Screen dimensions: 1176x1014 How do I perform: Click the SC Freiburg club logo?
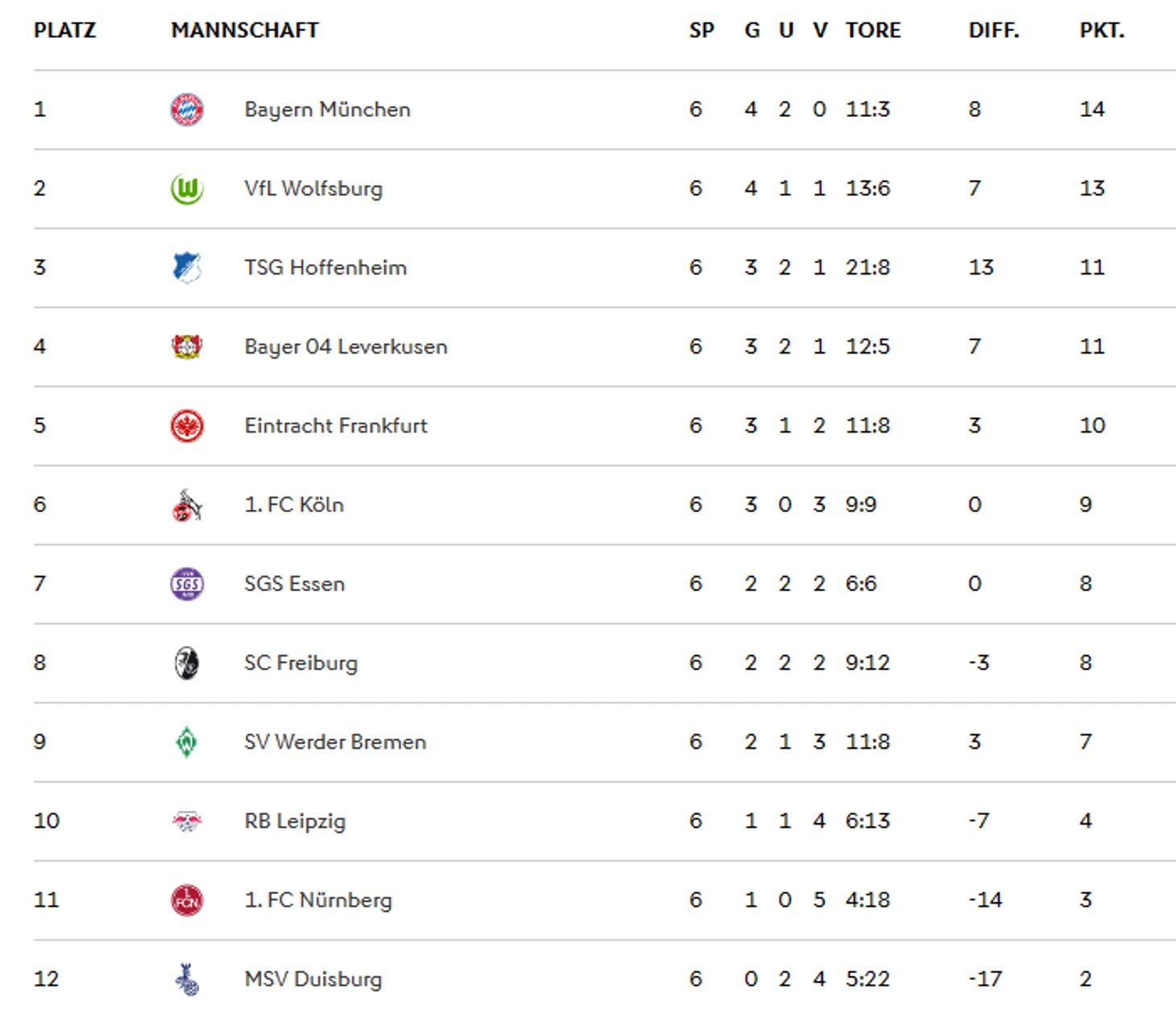(x=187, y=663)
